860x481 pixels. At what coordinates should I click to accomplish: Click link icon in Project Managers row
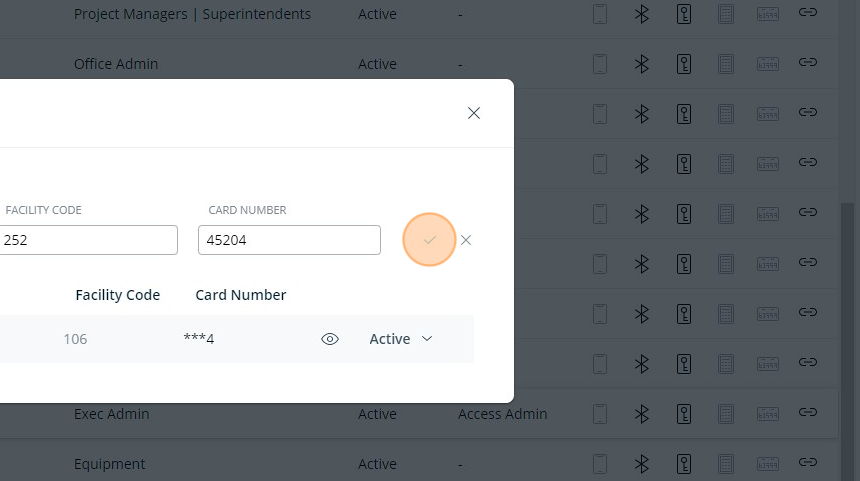click(x=808, y=13)
